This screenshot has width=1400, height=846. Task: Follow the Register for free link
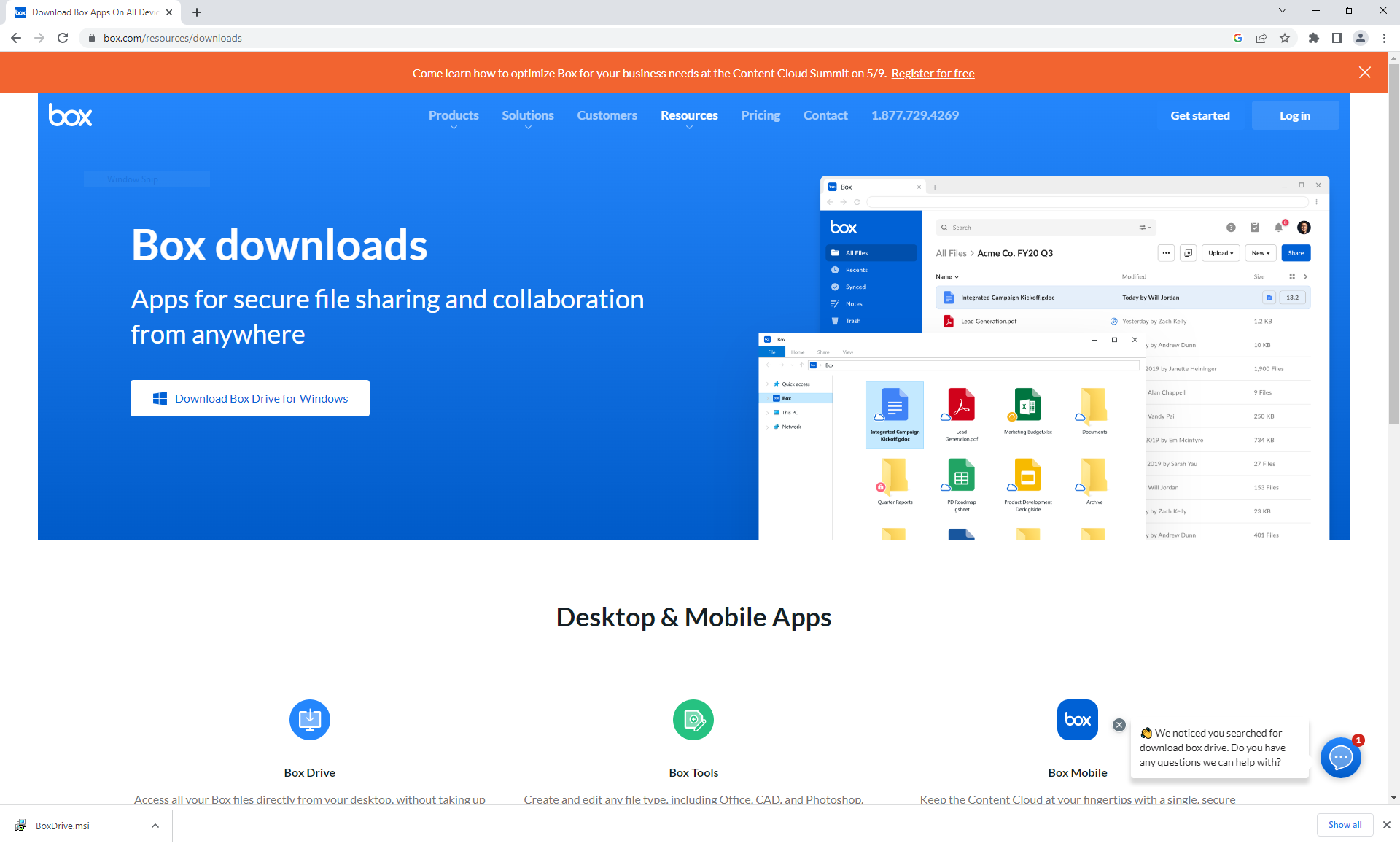coord(933,73)
